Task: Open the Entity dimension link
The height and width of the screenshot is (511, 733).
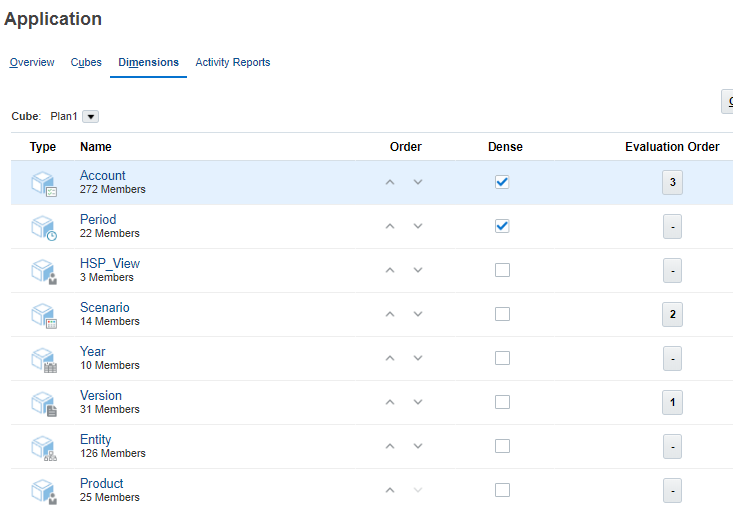Action: (x=96, y=439)
